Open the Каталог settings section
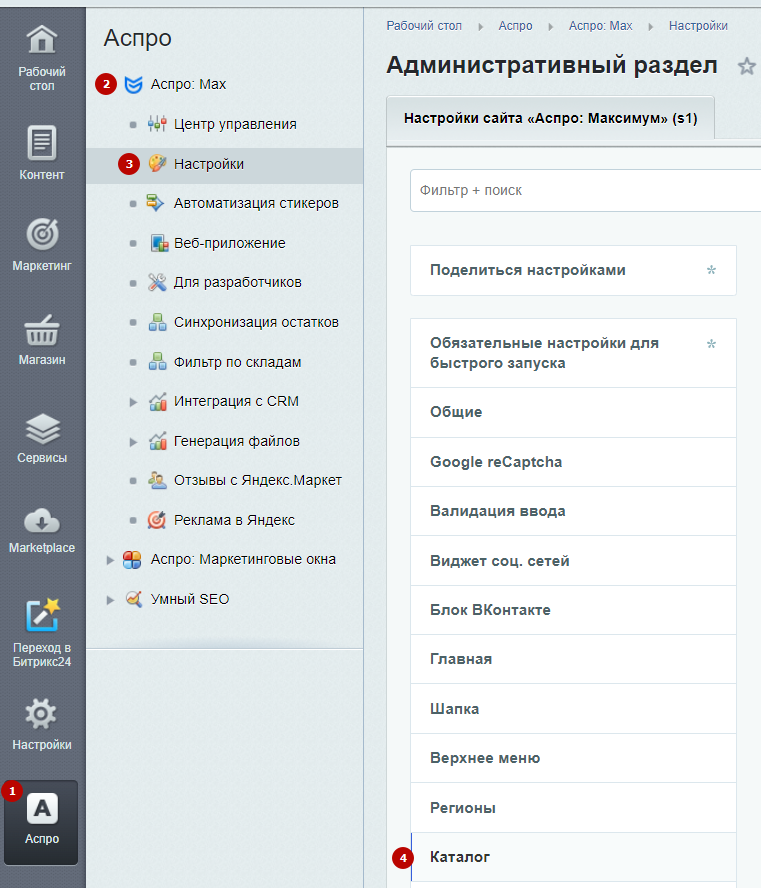This screenshot has width=761, height=888. pyautogui.click(x=573, y=857)
